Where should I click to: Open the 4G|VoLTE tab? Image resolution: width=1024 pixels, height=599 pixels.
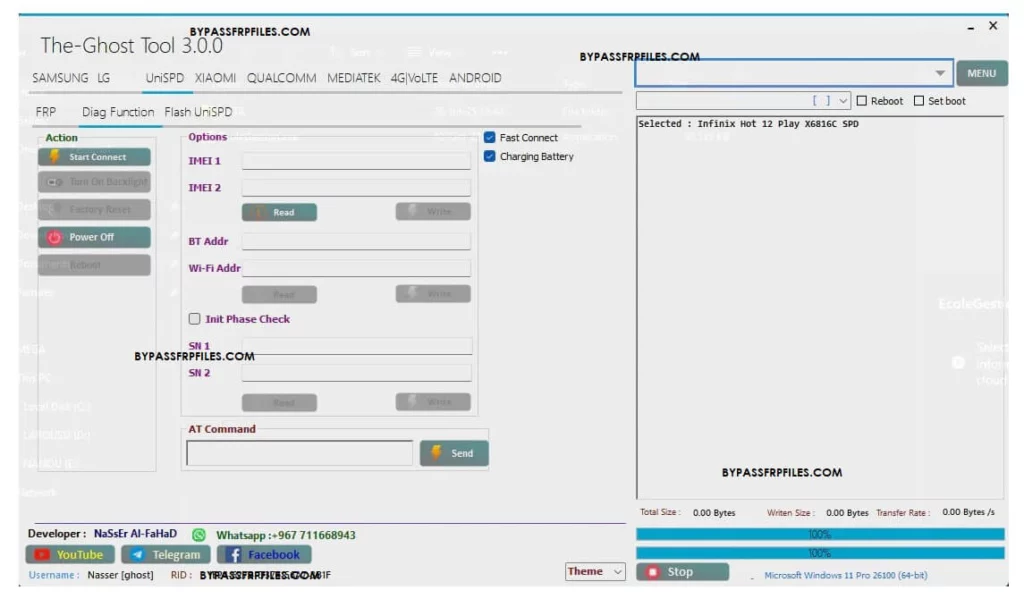pyautogui.click(x=414, y=78)
